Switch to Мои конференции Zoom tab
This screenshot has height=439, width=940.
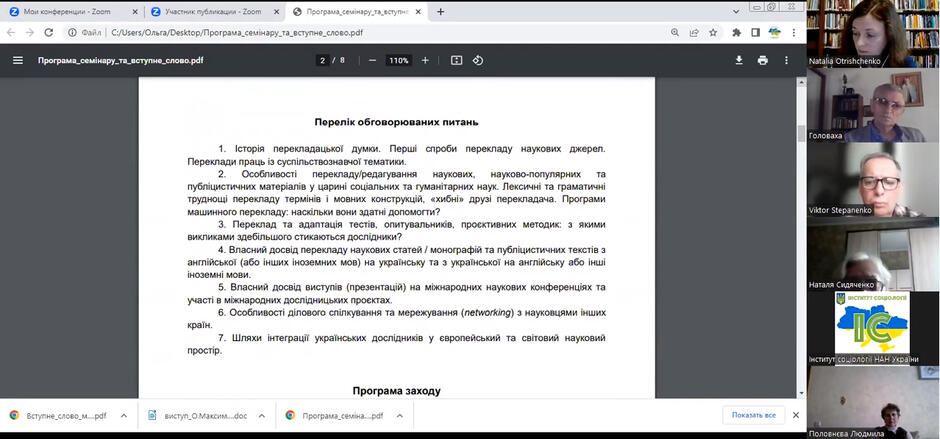[x=73, y=11]
